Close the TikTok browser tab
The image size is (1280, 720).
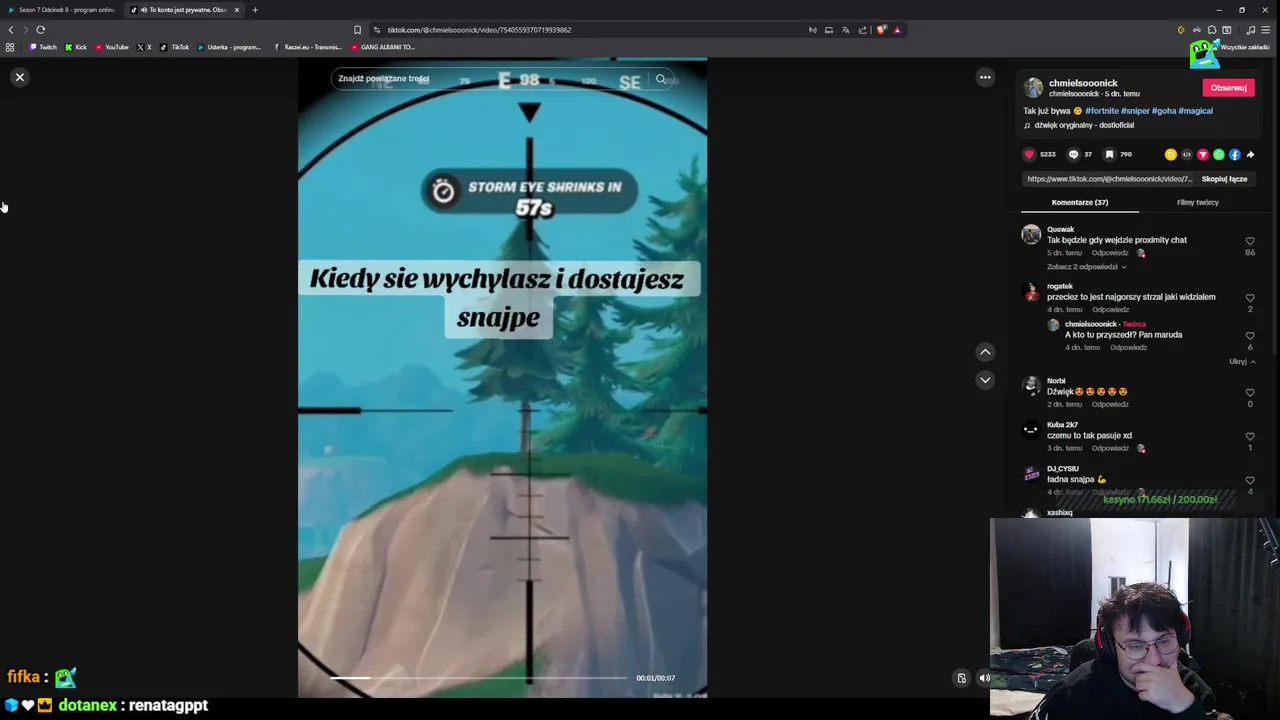click(x=237, y=10)
